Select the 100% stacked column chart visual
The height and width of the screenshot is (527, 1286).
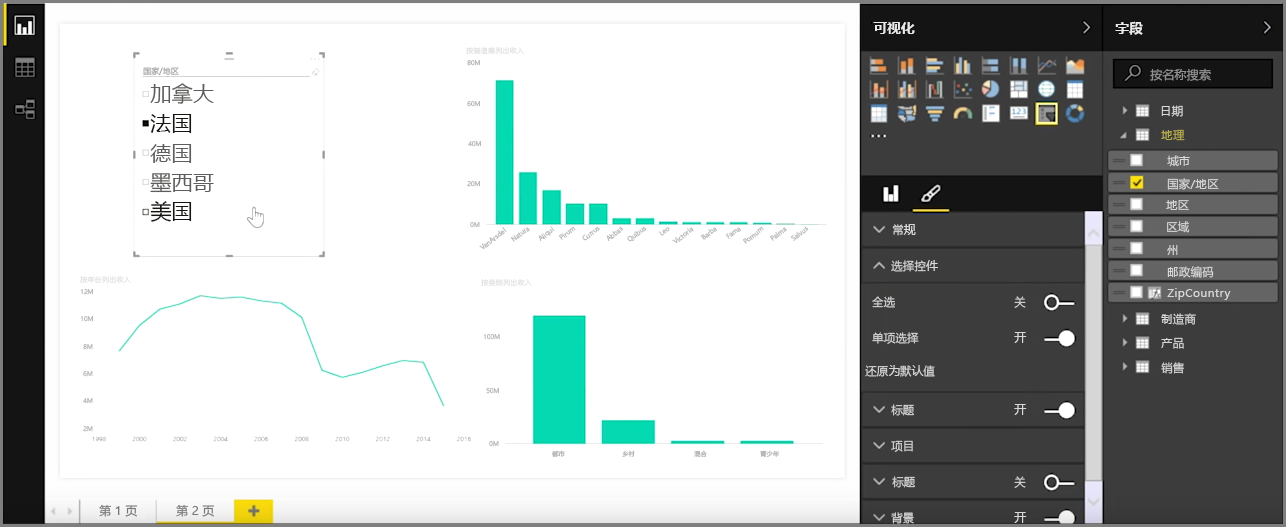tap(1019, 66)
